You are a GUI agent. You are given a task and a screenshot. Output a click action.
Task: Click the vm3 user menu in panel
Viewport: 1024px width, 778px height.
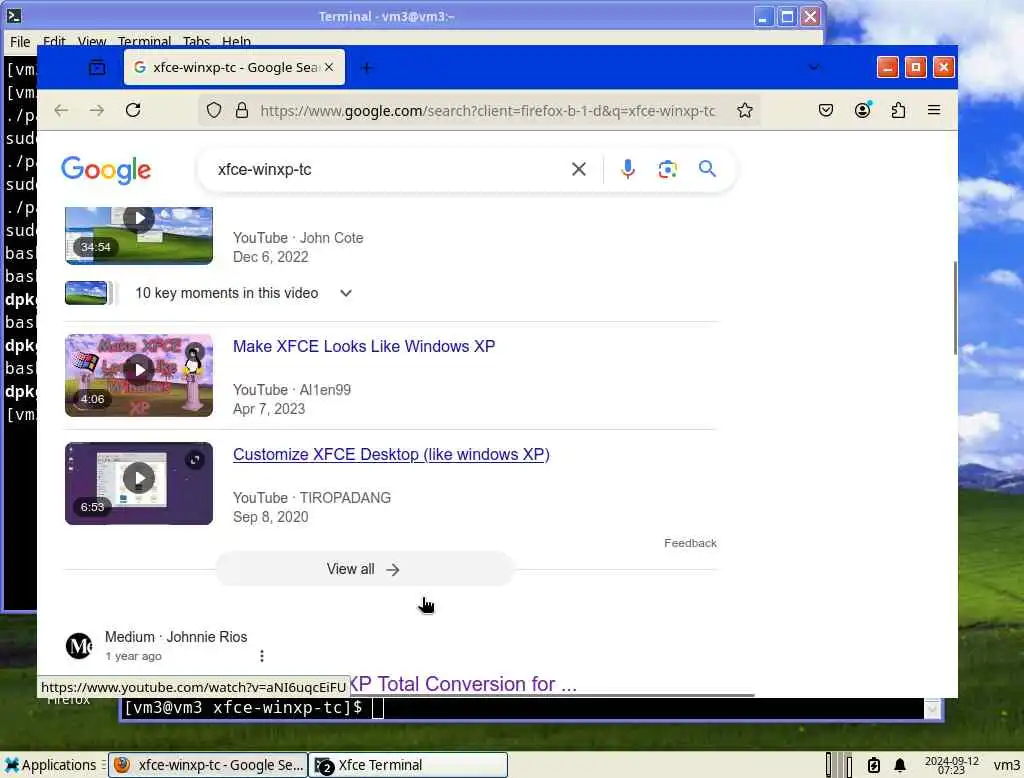tap(1006, 765)
